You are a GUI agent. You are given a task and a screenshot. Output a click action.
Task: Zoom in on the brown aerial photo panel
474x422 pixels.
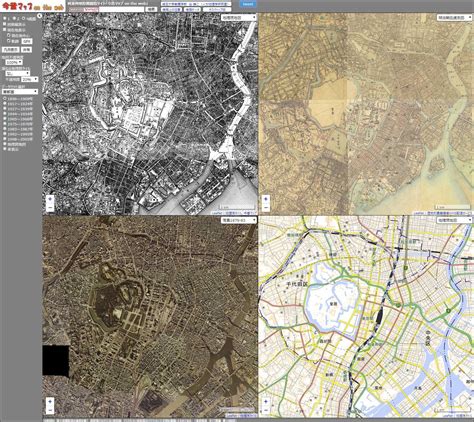tap(50, 401)
